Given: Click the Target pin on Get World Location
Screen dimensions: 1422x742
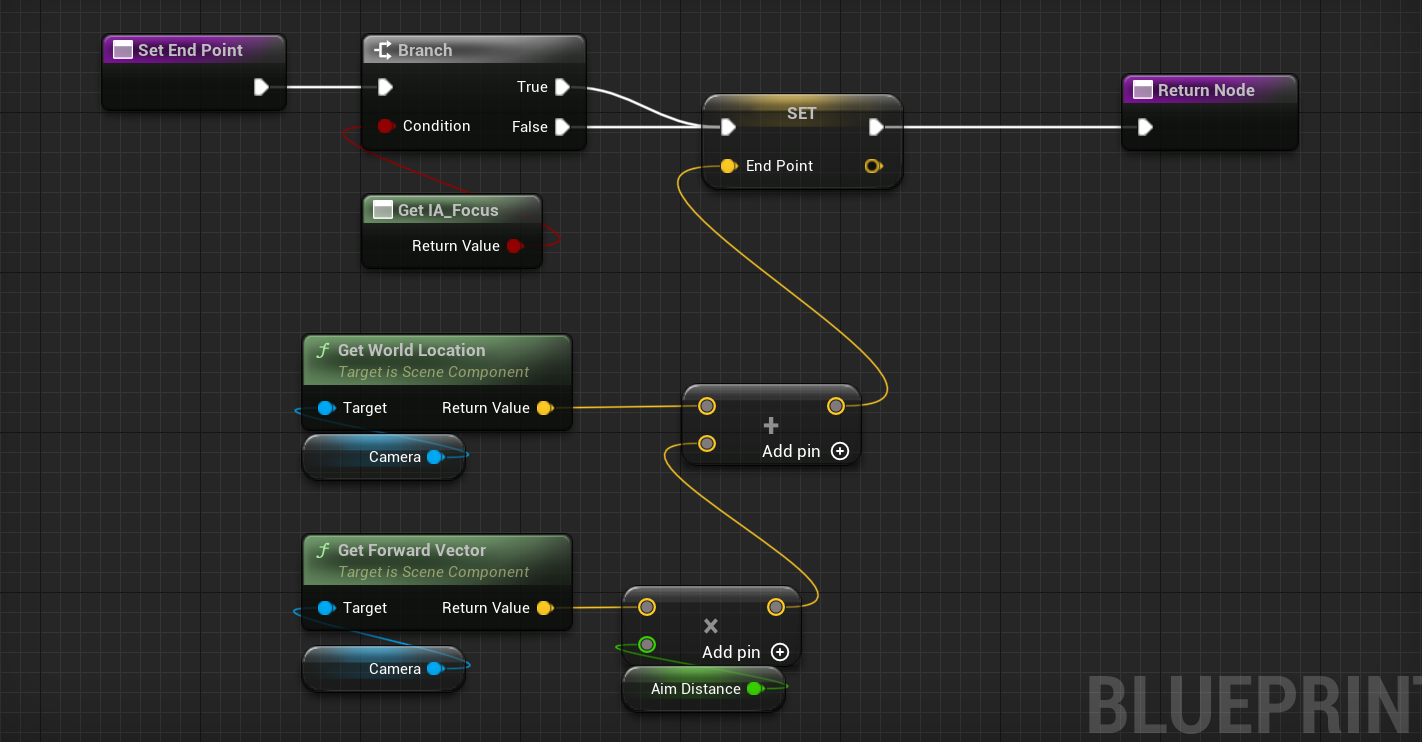Looking at the screenshot, I should click(326, 408).
